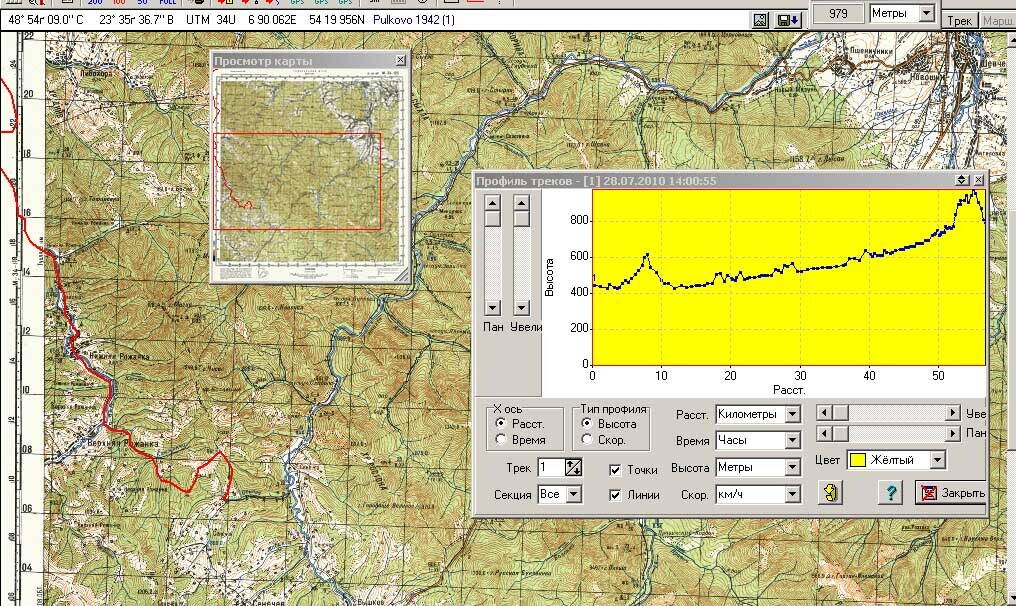The height and width of the screenshot is (606, 1016).
Task: Toggle the Линии checkbox
Action: pyautogui.click(x=617, y=495)
